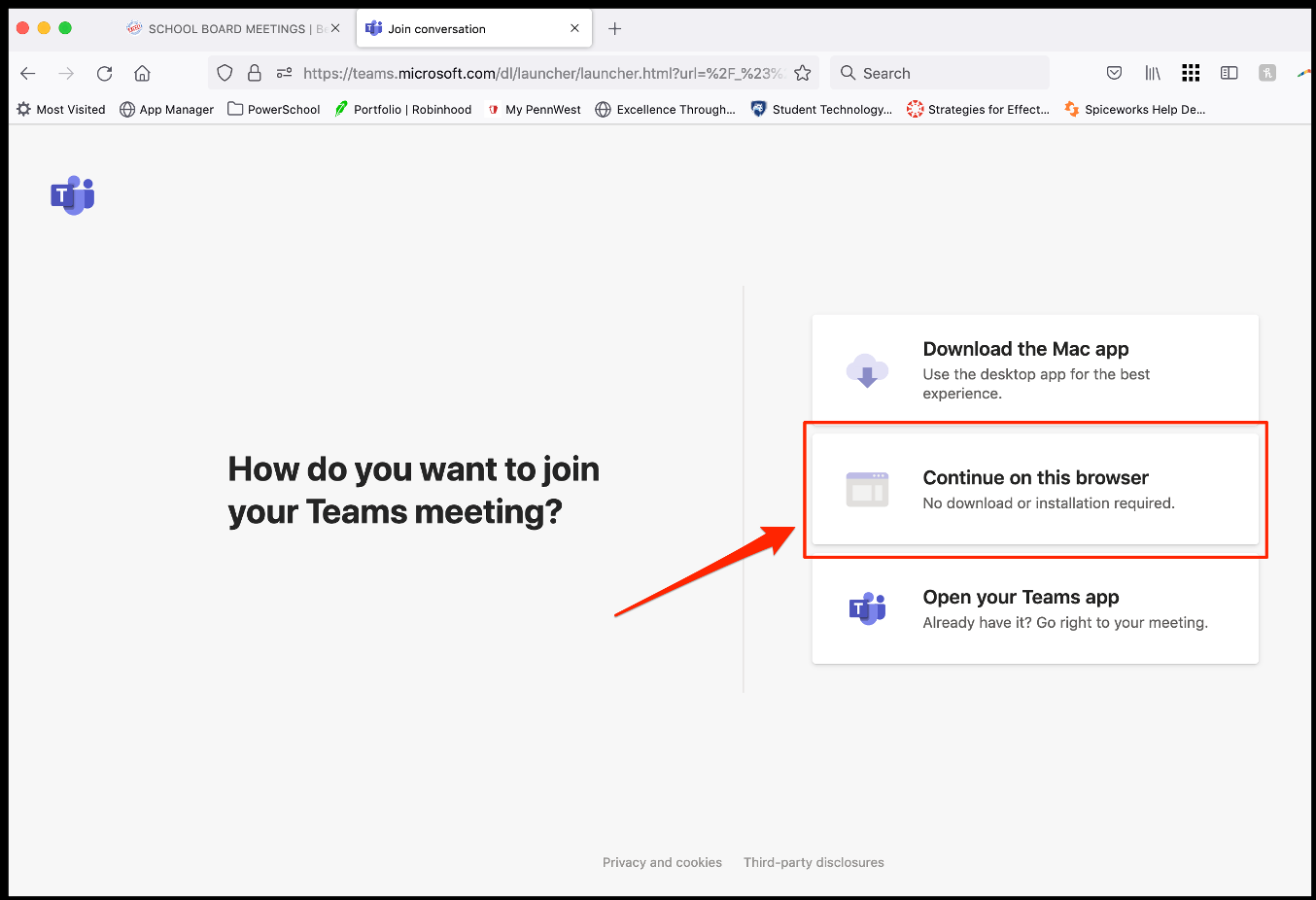Click the tracking protection shield icon
Viewport: 1316px width, 900px height.
(x=225, y=73)
